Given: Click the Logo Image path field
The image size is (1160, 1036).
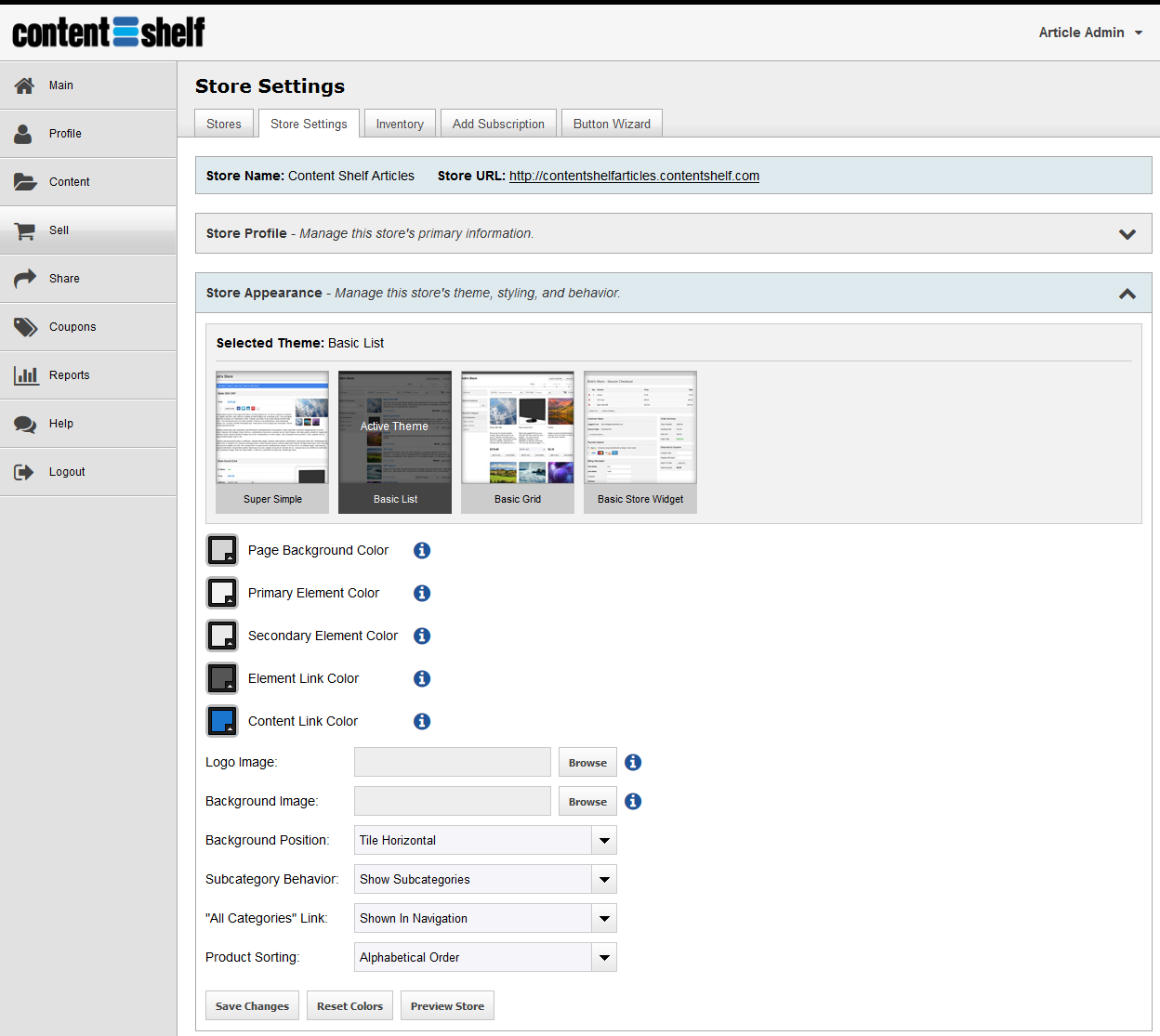Looking at the screenshot, I should 453,762.
